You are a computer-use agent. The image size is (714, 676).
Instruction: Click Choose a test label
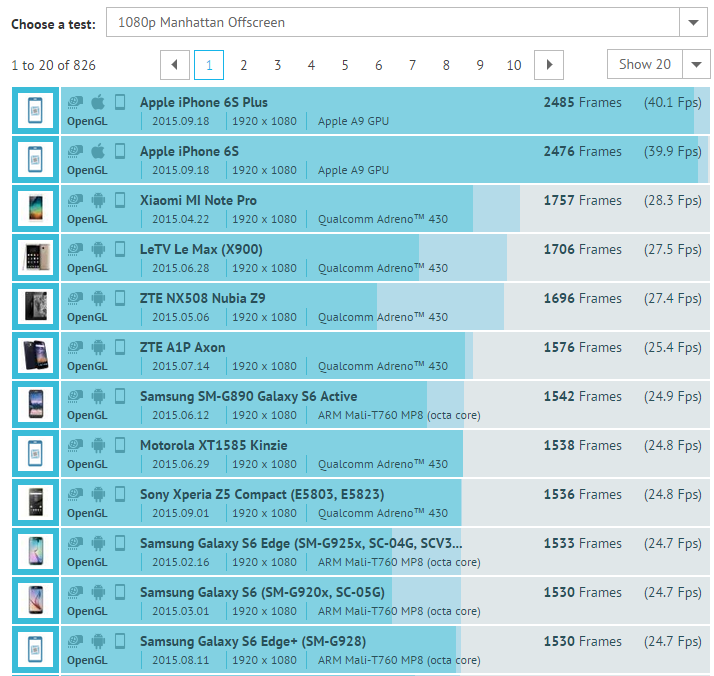click(x=53, y=24)
